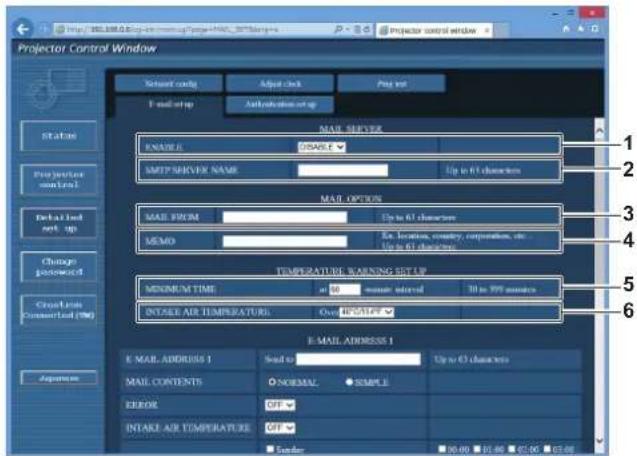This screenshot has height=456, width=637.
Task: Open a new browser tab
Action: click(x=501, y=30)
